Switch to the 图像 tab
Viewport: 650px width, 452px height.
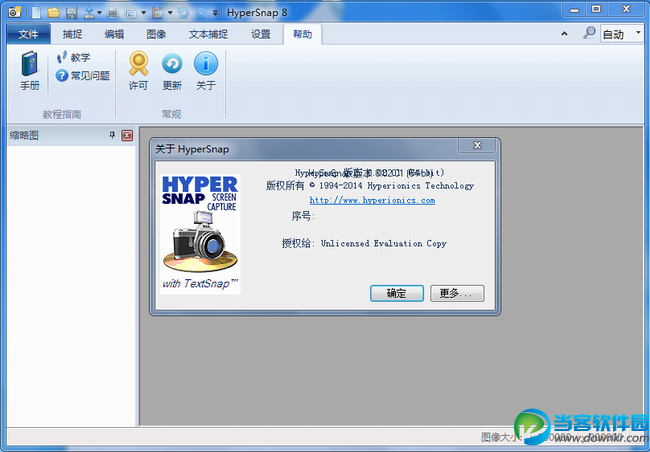pos(156,34)
